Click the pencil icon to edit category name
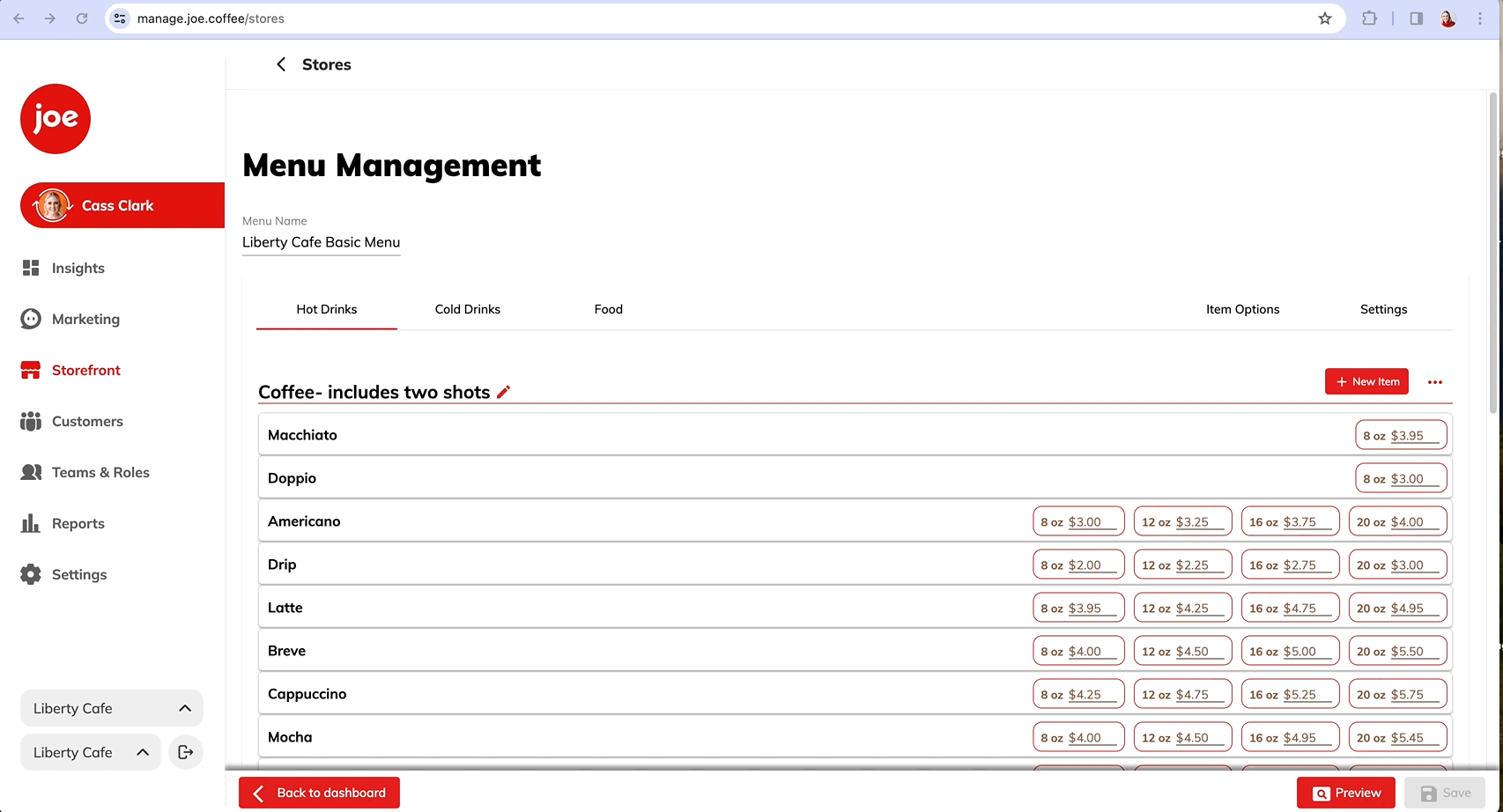This screenshot has width=1503, height=812. tap(503, 392)
